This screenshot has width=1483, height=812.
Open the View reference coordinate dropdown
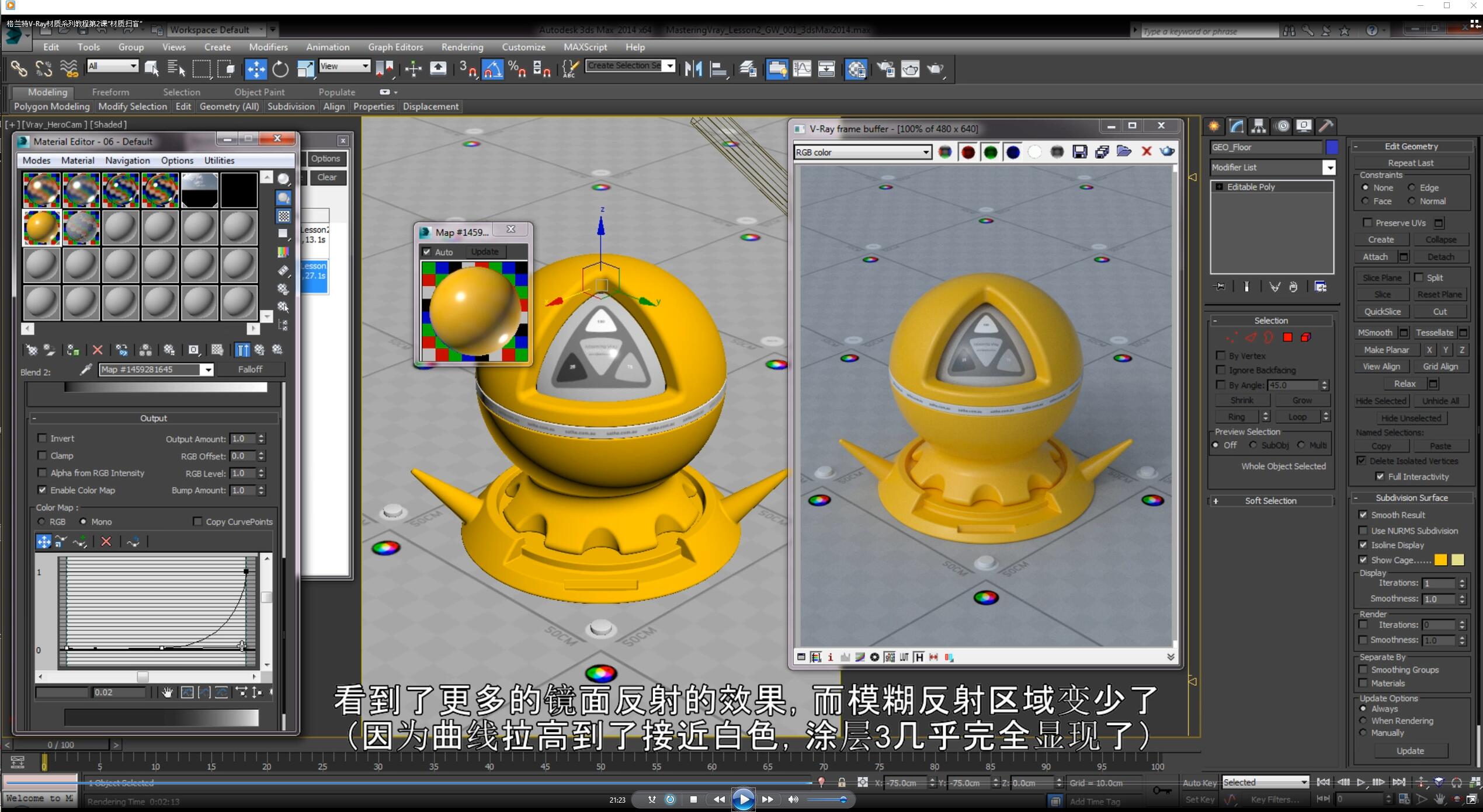pyautogui.click(x=366, y=66)
